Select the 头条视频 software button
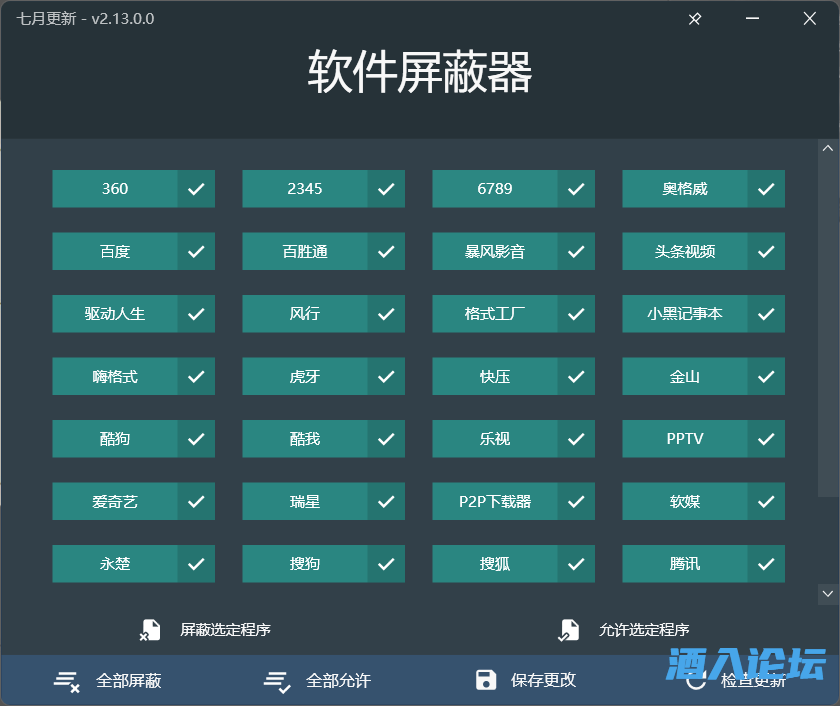Image resolution: width=840 pixels, height=706 pixels. click(x=685, y=251)
